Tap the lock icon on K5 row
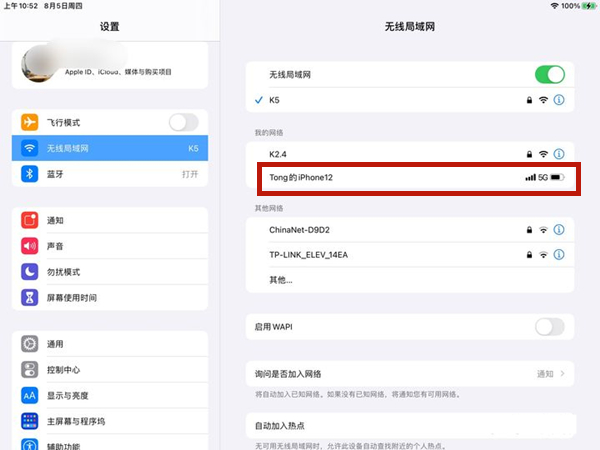 529,100
